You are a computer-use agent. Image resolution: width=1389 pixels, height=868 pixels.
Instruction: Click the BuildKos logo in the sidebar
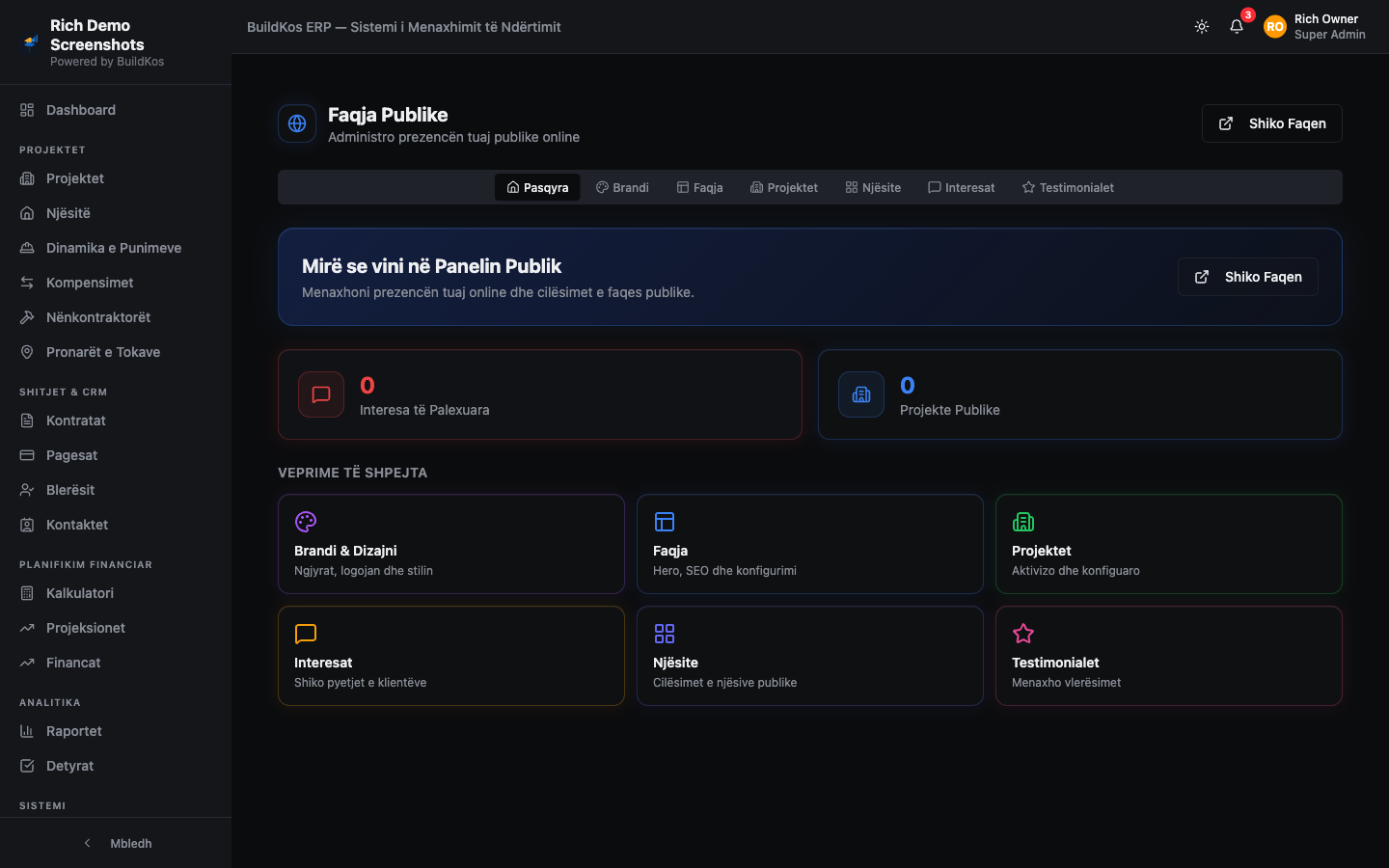pos(31,41)
